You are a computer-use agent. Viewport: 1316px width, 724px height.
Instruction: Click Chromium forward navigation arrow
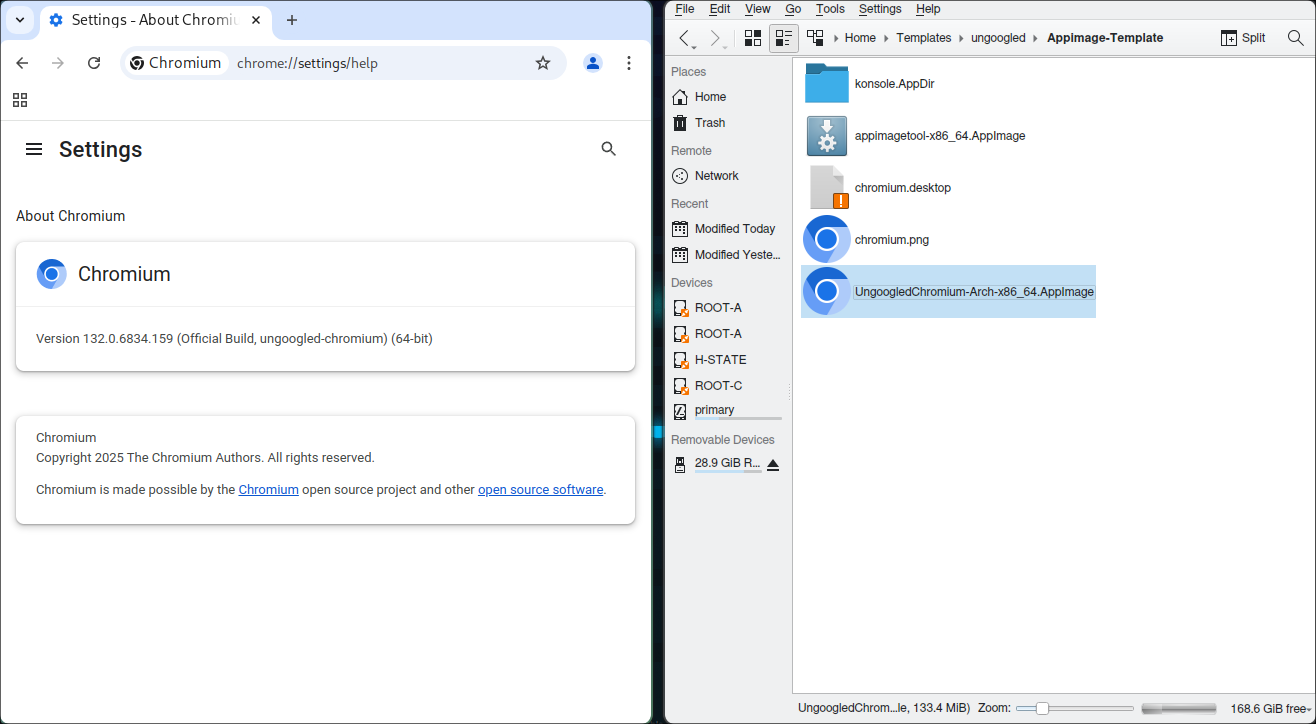click(58, 63)
